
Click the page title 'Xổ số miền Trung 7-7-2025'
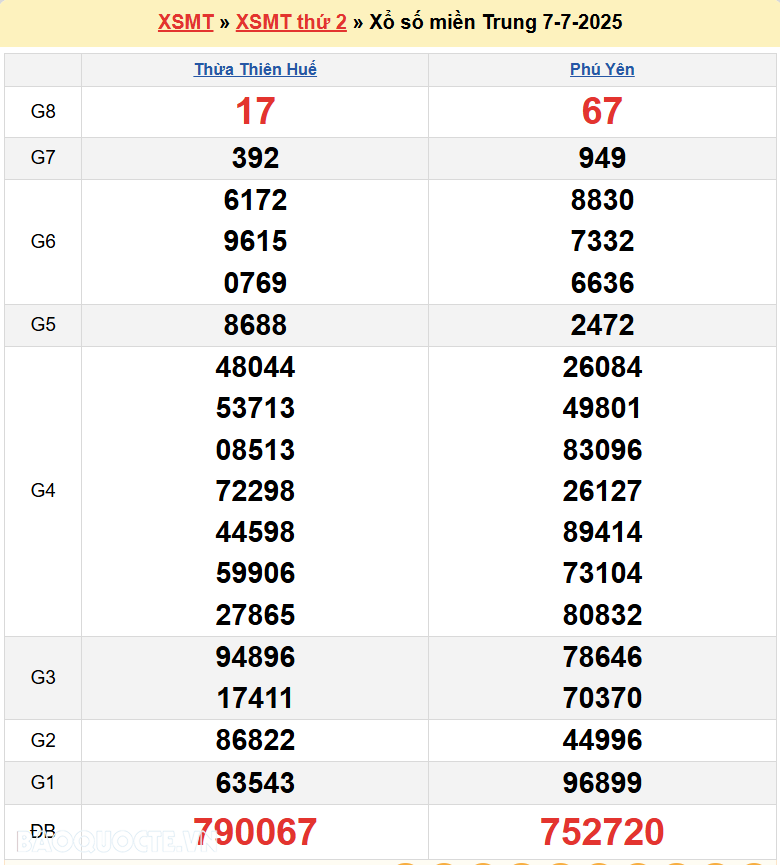click(495, 22)
